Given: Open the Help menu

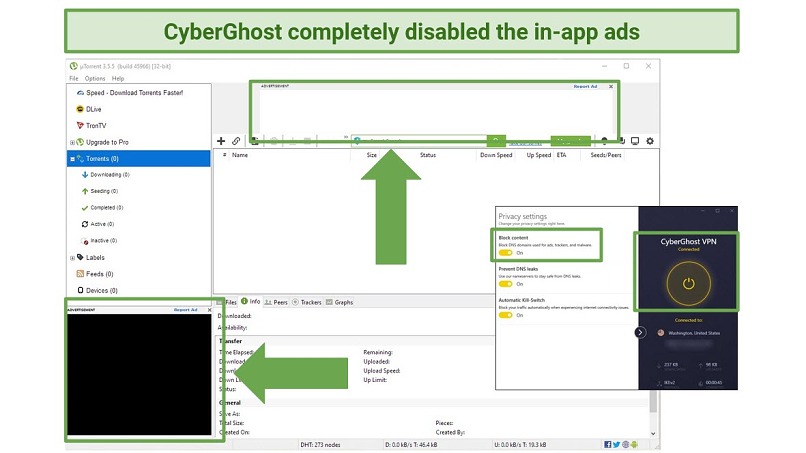Looking at the screenshot, I should point(118,79).
